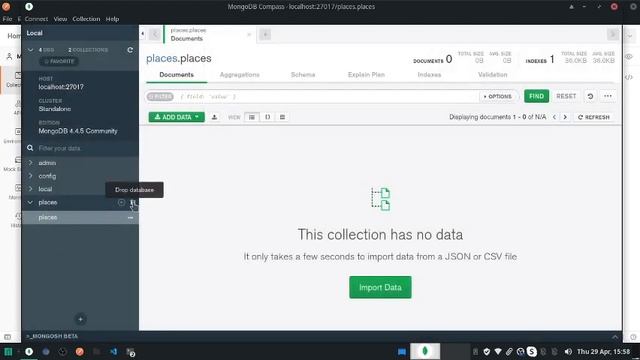The height and width of the screenshot is (360, 640).
Task: Expand the admin database
Action: tap(31, 163)
